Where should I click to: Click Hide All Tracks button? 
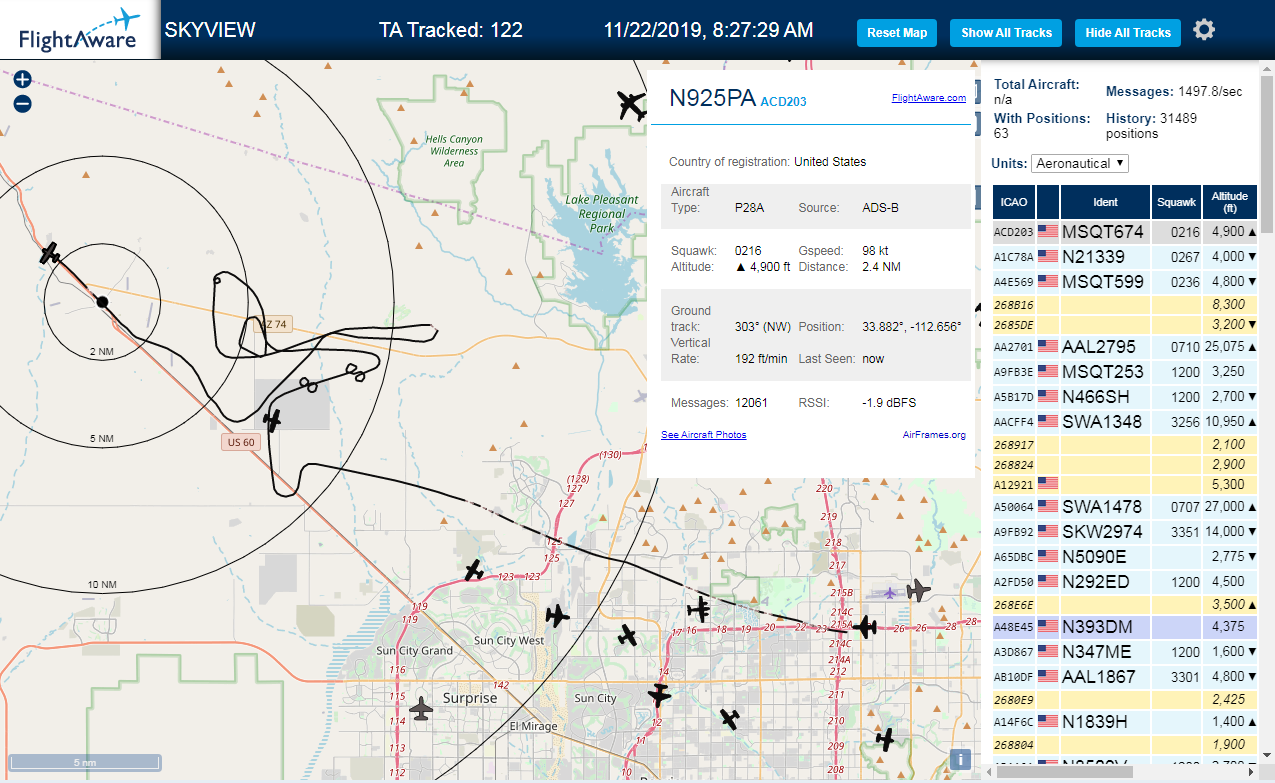(1128, 33)
